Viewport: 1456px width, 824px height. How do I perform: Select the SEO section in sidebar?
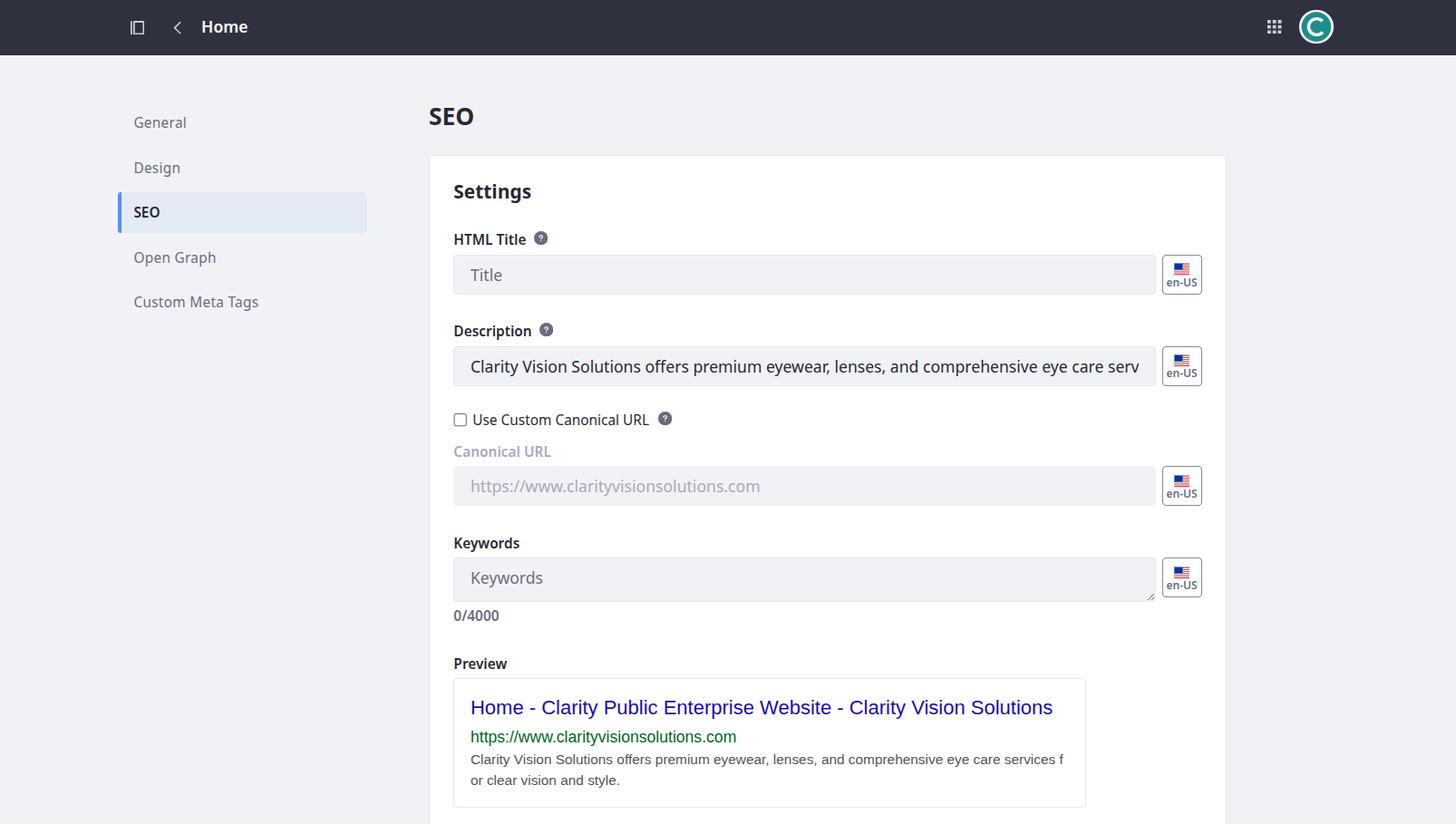coord(242,212)
